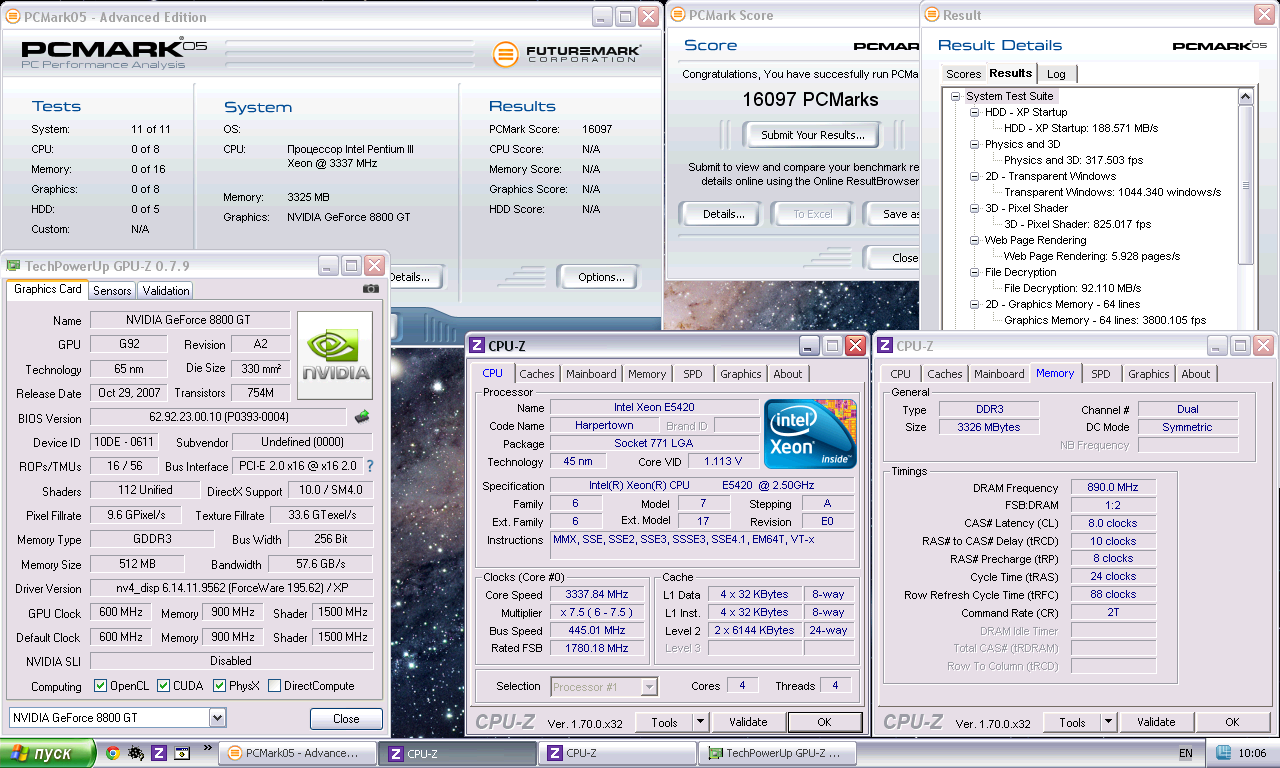The width and height of the screenshot is (1280, 768).
Task: Collapse the System Test Suite tree node
Action: [955, 96]
